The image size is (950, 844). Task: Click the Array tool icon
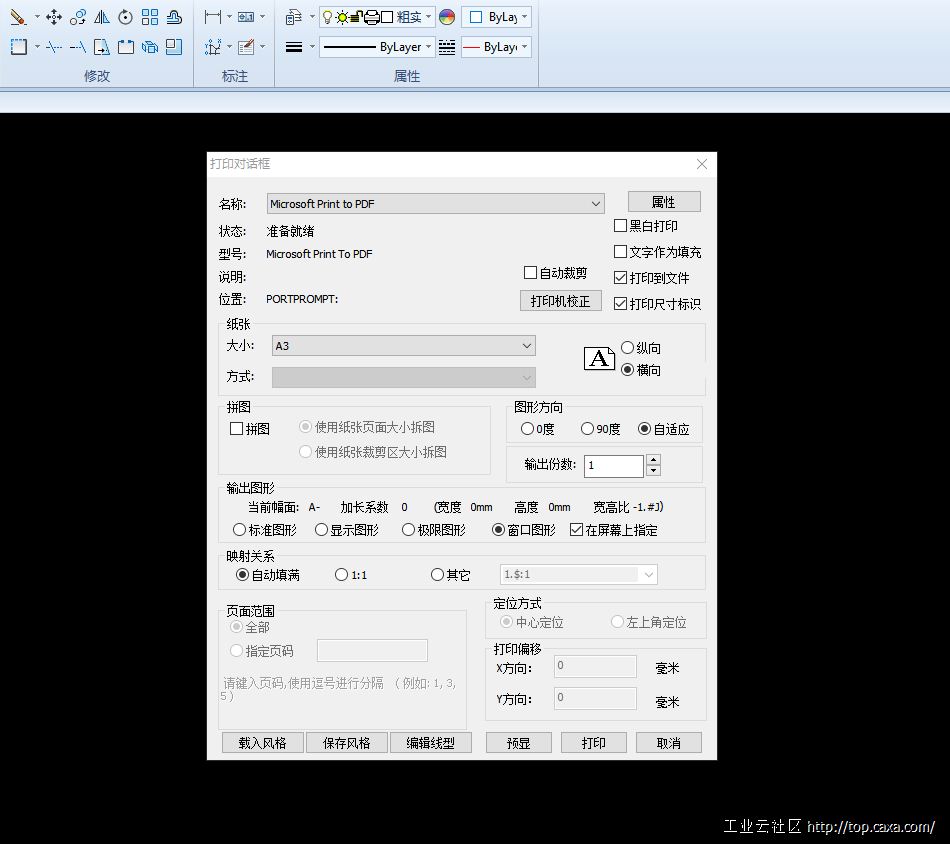pos(150,17)
